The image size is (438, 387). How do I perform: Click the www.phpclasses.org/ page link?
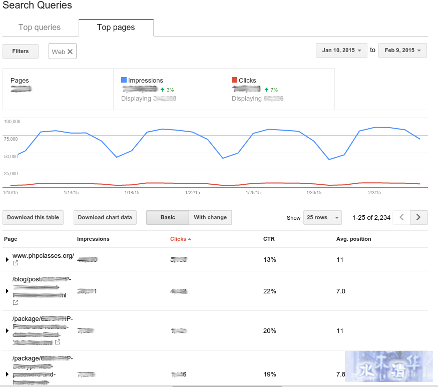click(43, 256)
